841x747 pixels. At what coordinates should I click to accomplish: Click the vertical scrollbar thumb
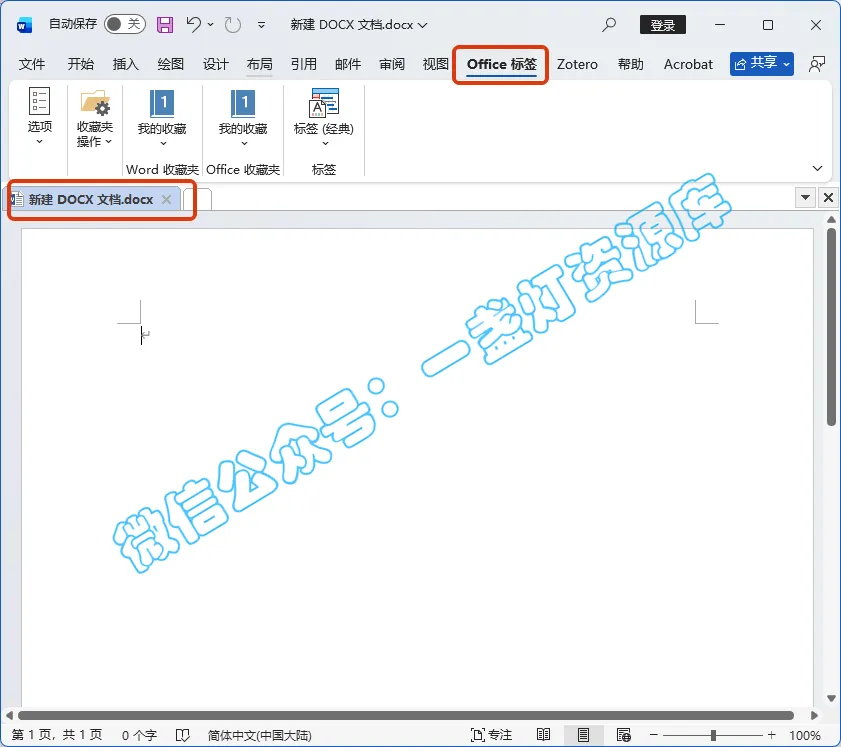(831, 327)
